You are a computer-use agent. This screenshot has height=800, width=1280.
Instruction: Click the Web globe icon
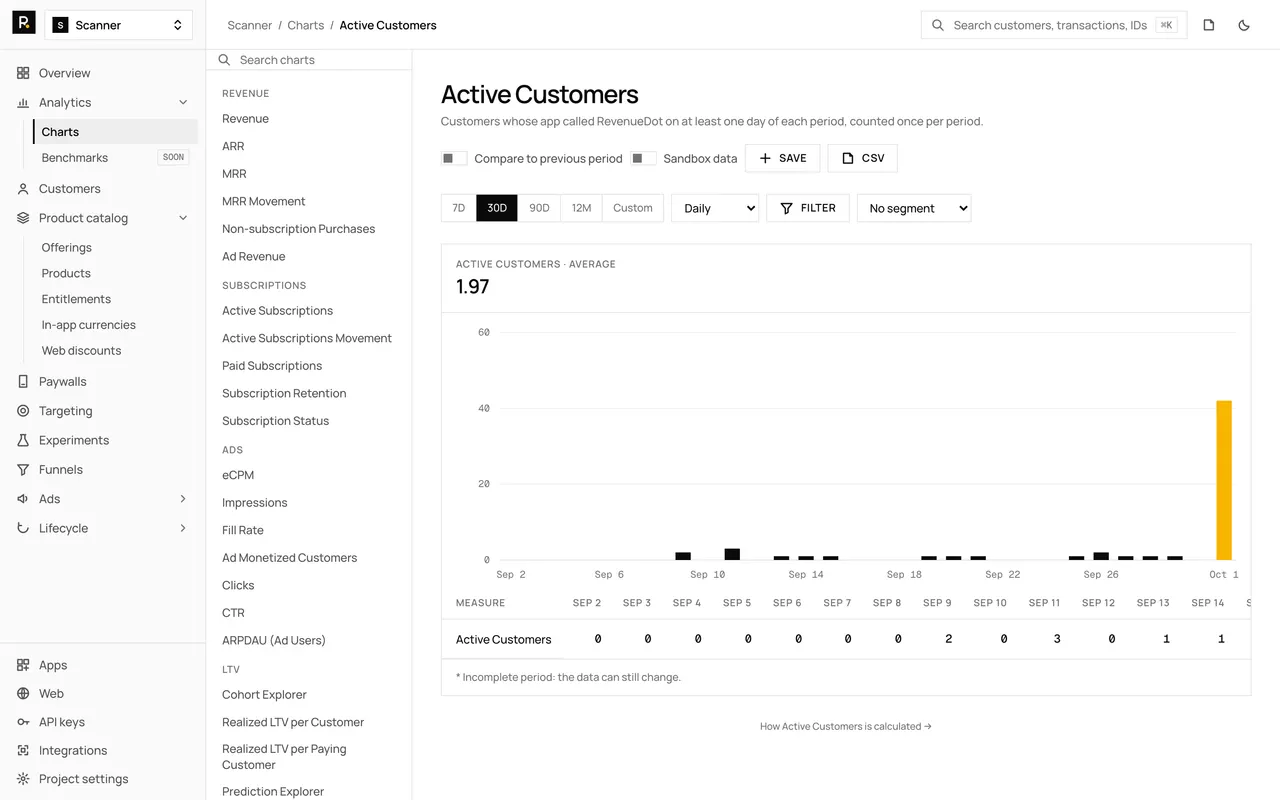click(x=23, y=693)
